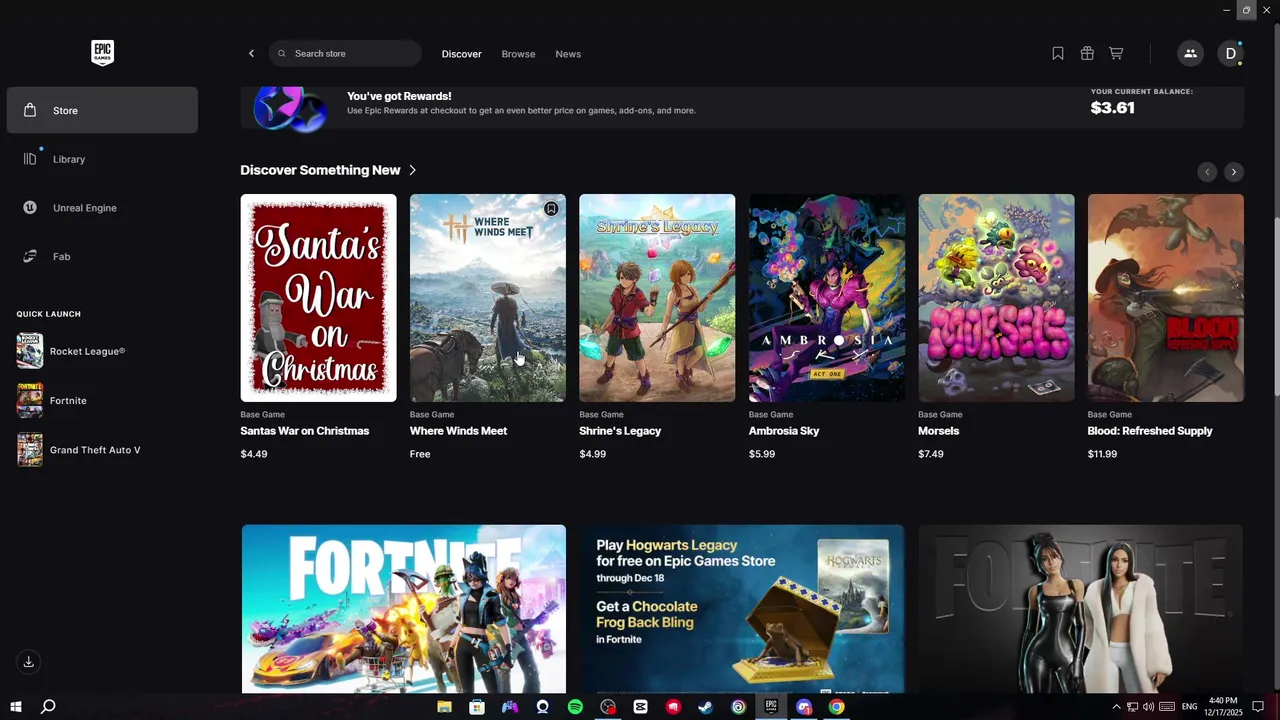This screenshot has height=720, width=1280.
Task: Click the Store shopping bag icon
Action: 30,110
